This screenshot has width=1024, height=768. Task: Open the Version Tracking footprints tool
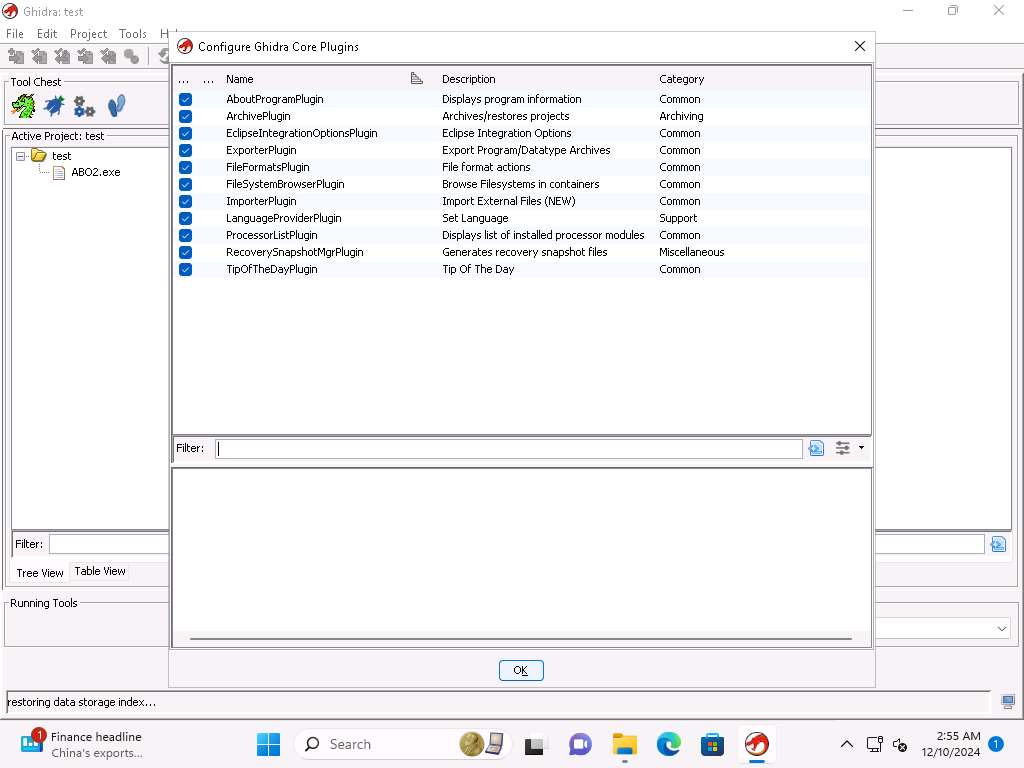[x=116, y=106]
